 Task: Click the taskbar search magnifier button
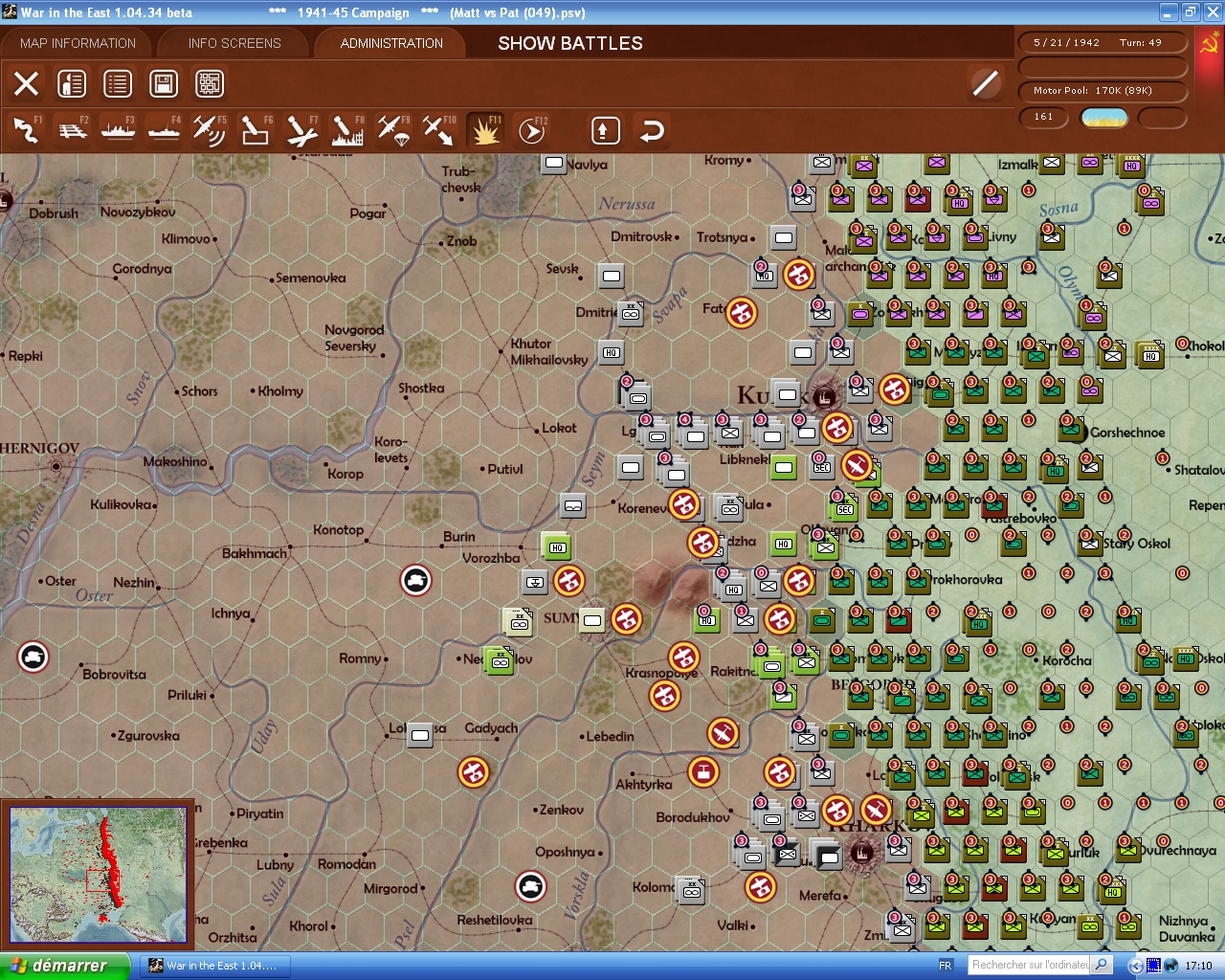(1102, 965)
